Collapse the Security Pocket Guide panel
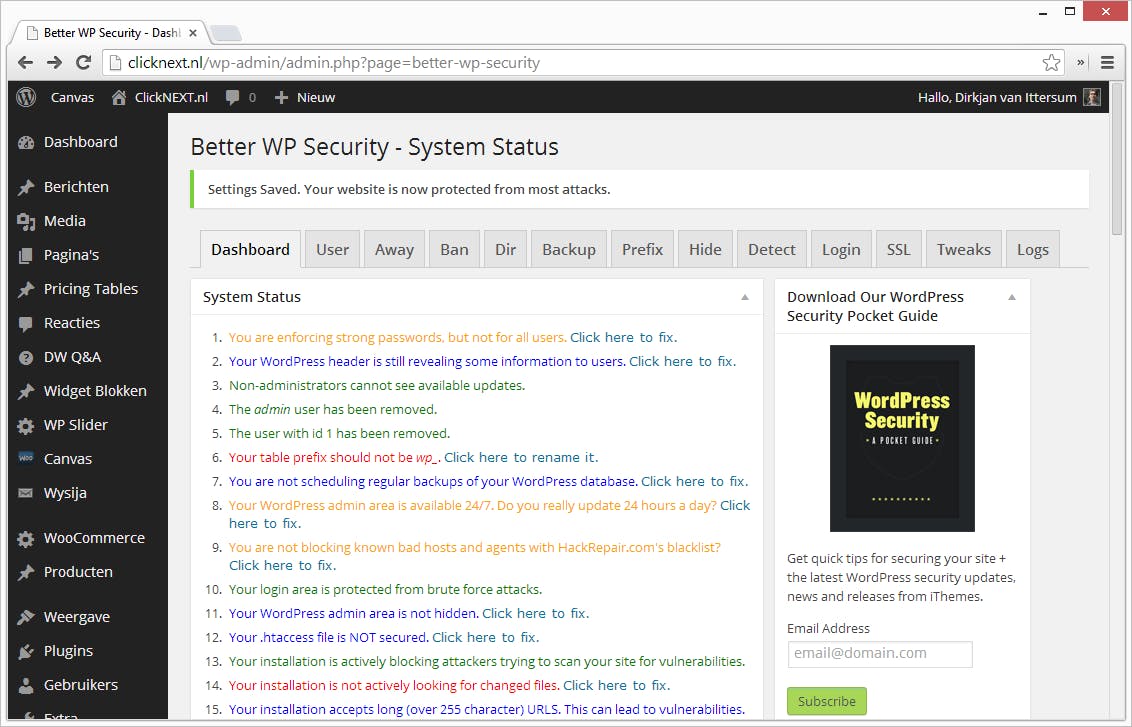 tap(1011, 297)
